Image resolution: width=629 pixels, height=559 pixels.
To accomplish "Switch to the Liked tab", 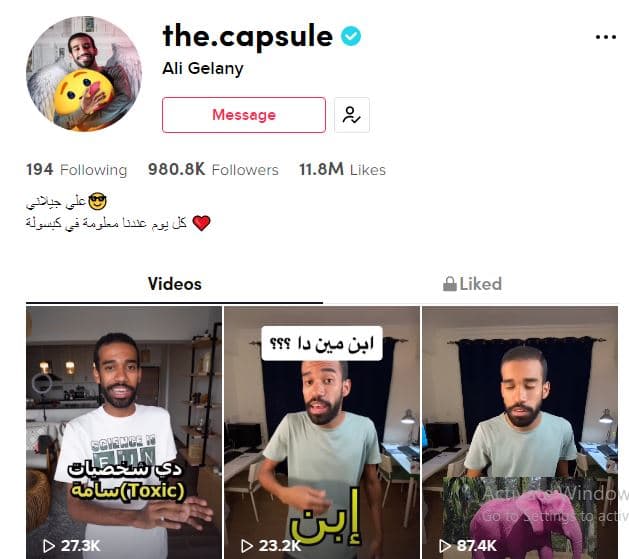I will point(472,284).
